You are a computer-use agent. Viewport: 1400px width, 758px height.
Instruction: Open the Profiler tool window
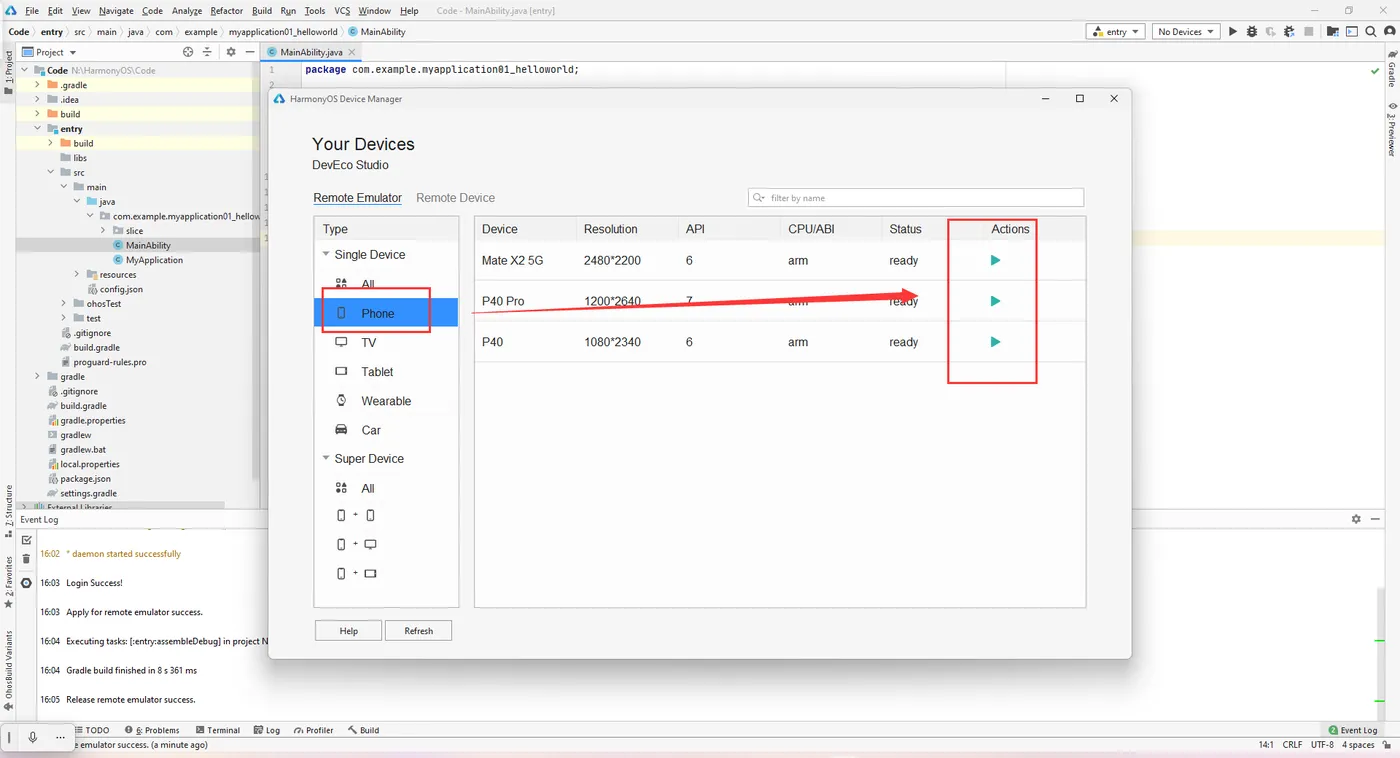click(x=314, y=730)
